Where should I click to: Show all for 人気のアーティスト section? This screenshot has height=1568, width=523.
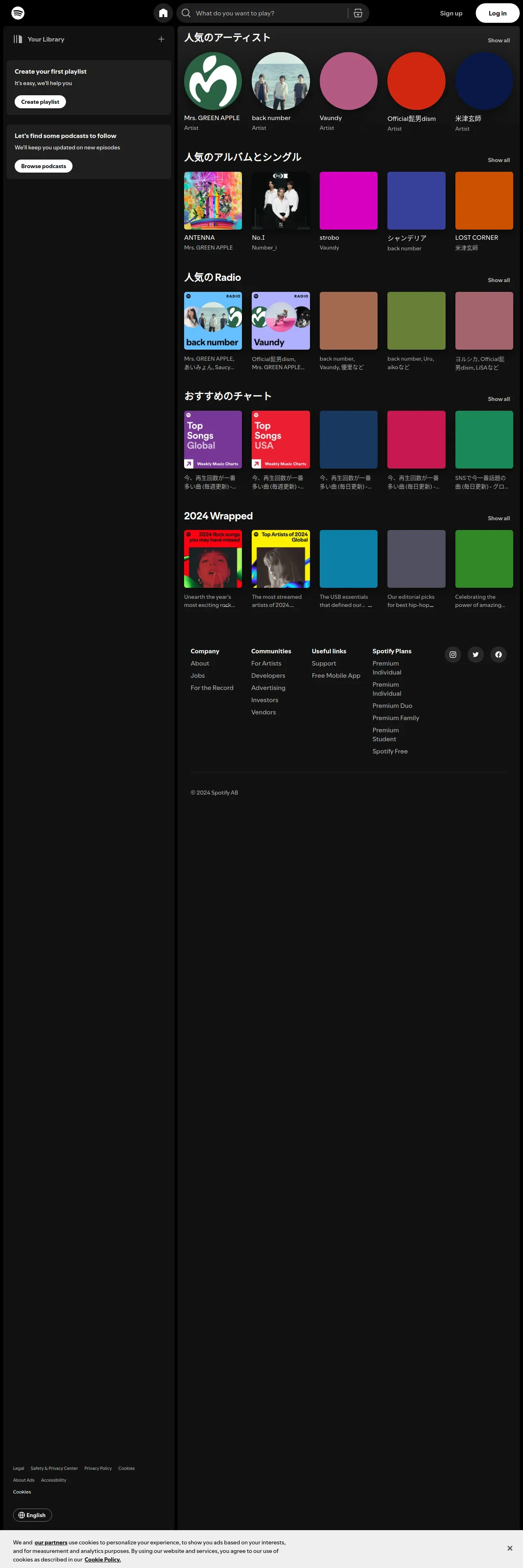[499, 40]
